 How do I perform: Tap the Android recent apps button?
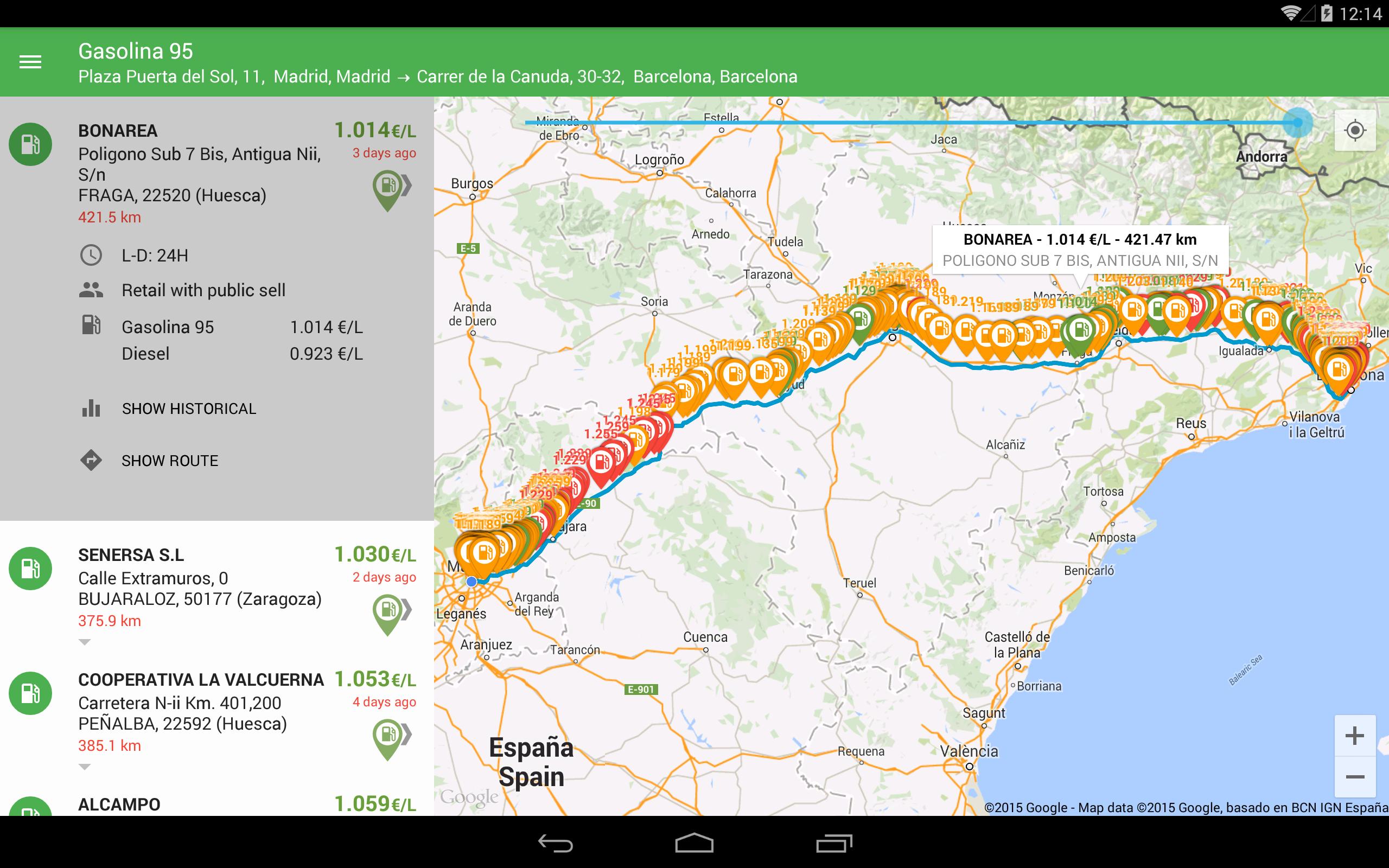[834, 843]
